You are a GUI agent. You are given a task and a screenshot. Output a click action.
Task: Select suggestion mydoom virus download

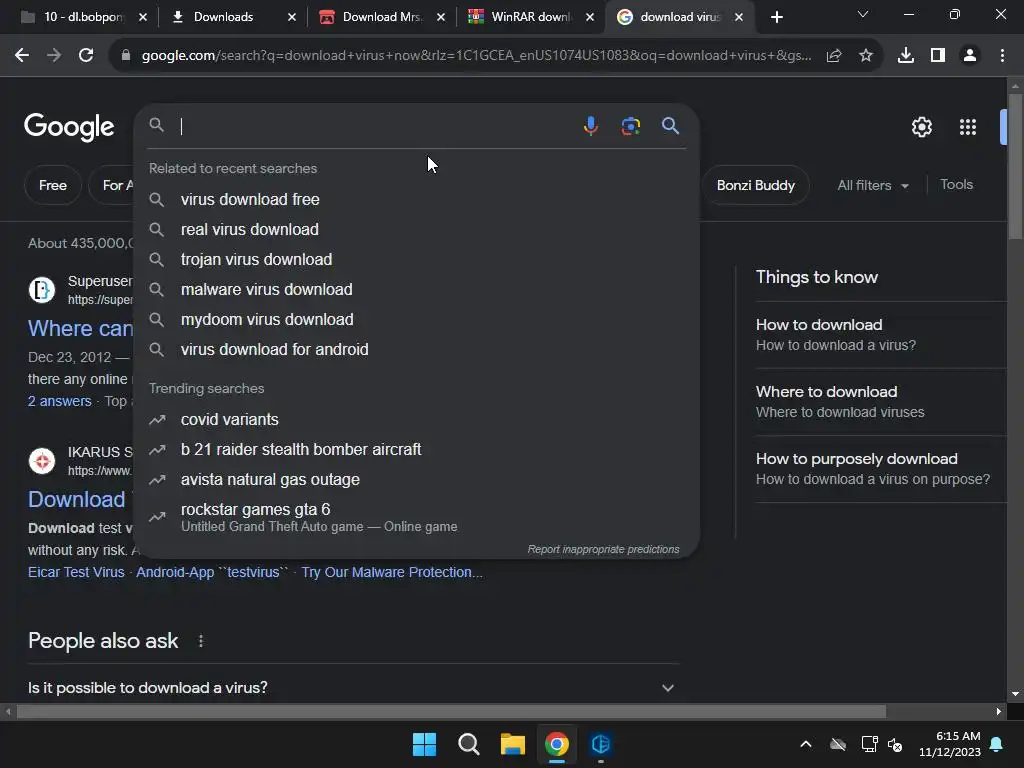point(417,319)
